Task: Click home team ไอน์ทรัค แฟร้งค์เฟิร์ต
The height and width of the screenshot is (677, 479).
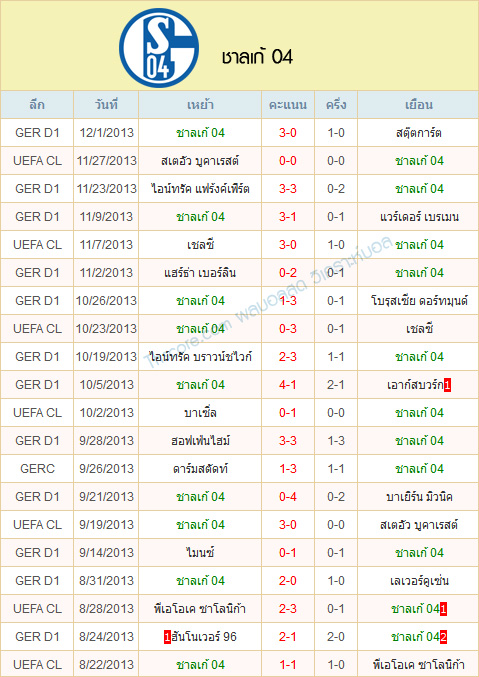Action: click(200, 189)
